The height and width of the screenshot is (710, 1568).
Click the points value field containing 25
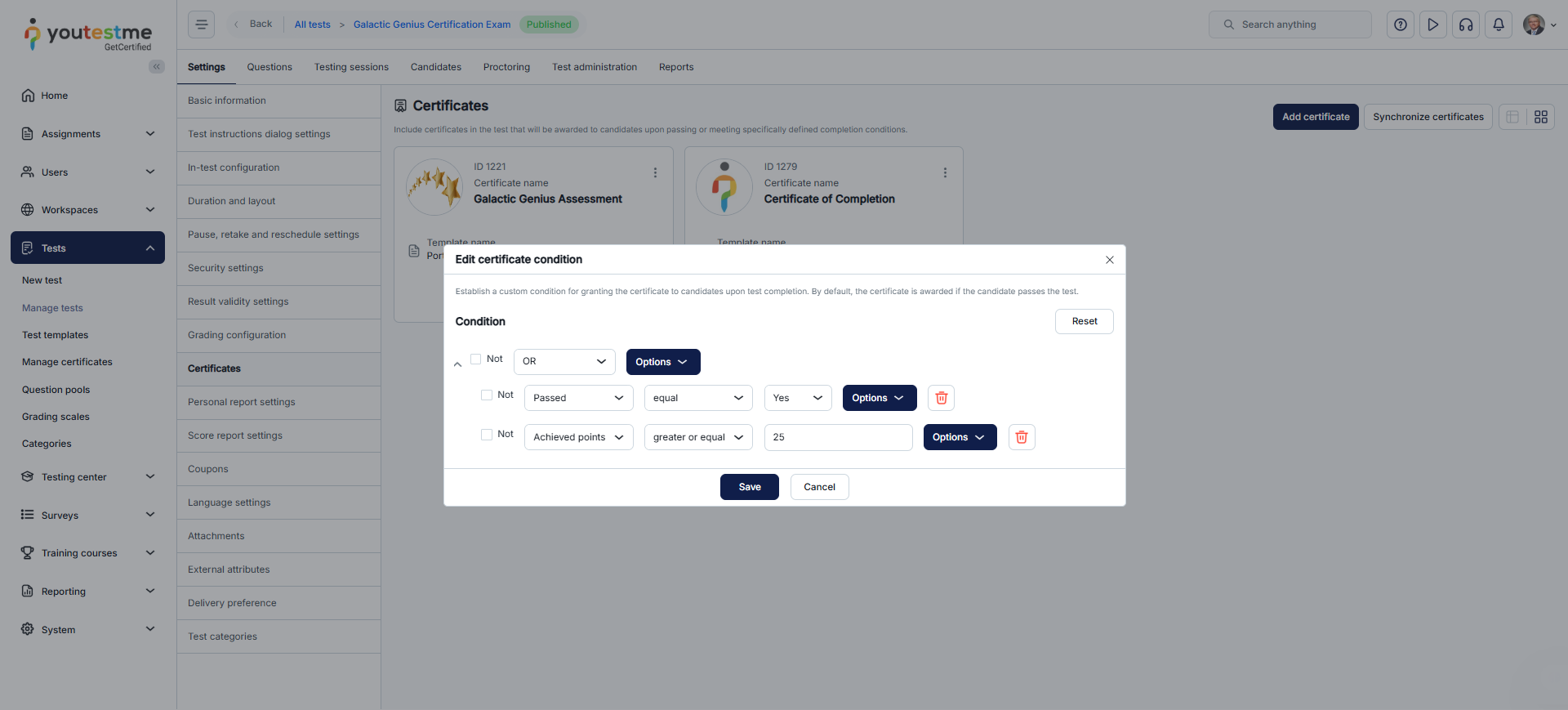(x=838, y=437)
